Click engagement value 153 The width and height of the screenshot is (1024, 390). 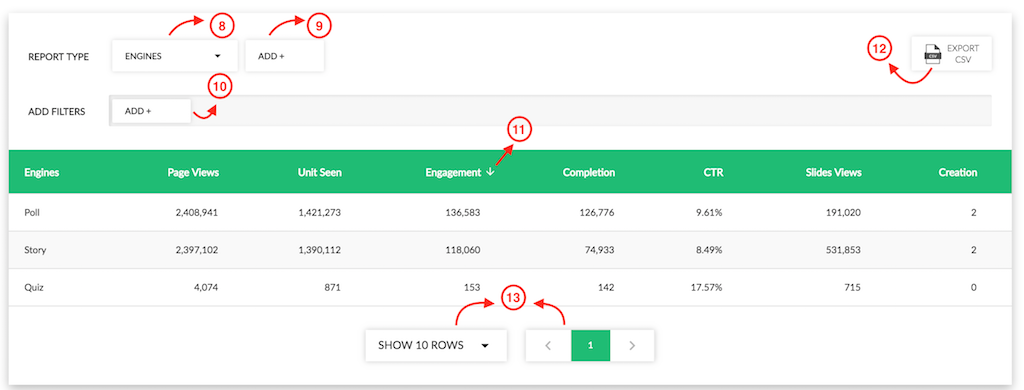click(473, 287)
